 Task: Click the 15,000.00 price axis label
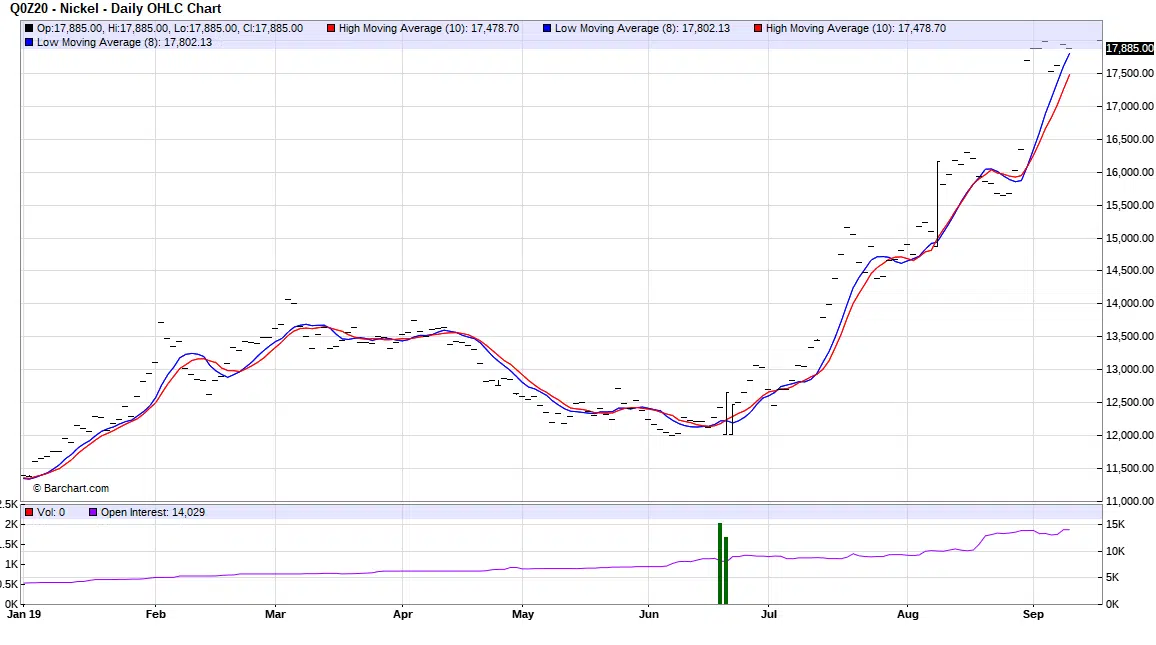pyautogui.click(x=1130, y=238)
